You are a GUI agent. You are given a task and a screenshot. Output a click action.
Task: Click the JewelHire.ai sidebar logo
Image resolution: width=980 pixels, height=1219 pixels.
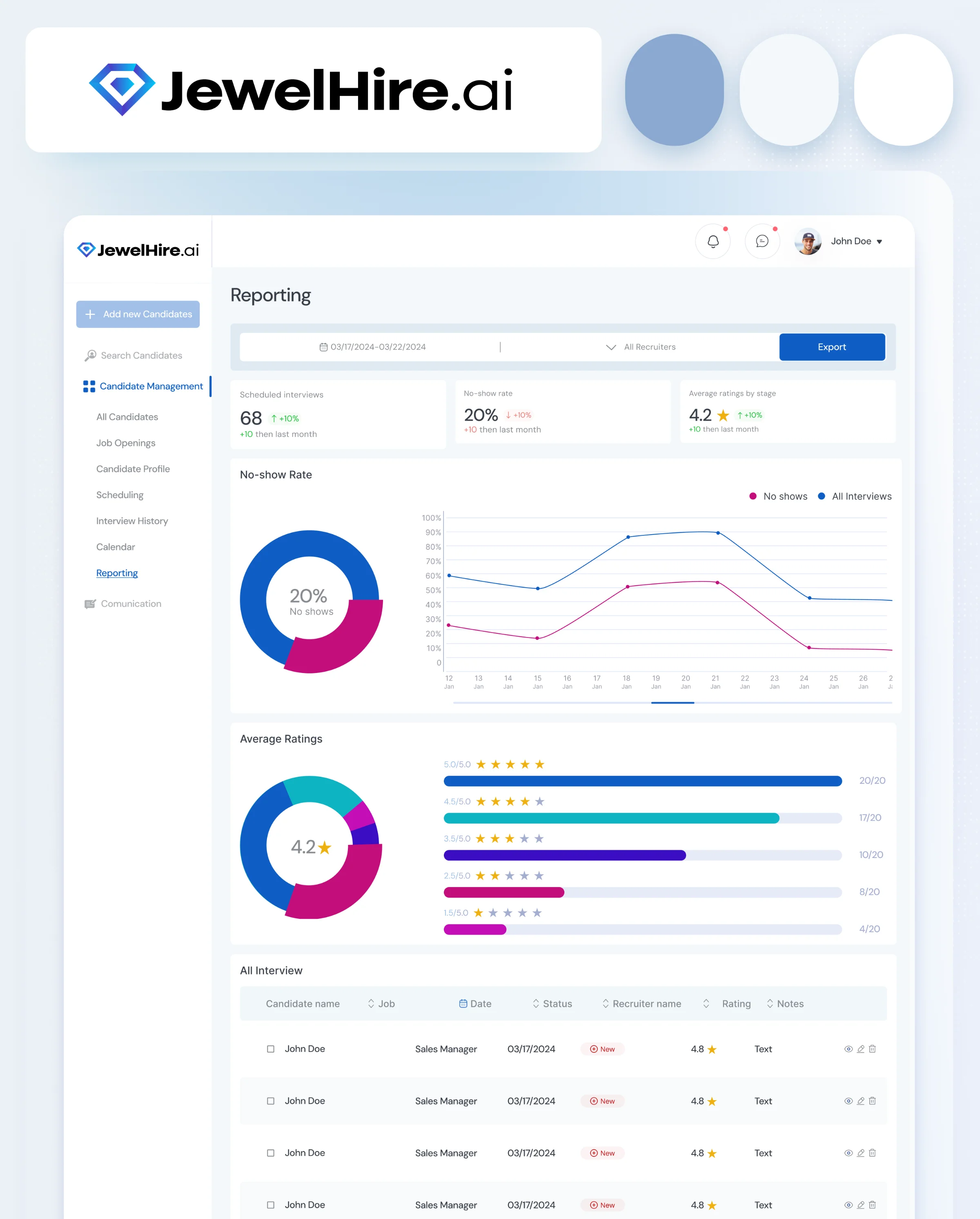[x=138, y=250]
